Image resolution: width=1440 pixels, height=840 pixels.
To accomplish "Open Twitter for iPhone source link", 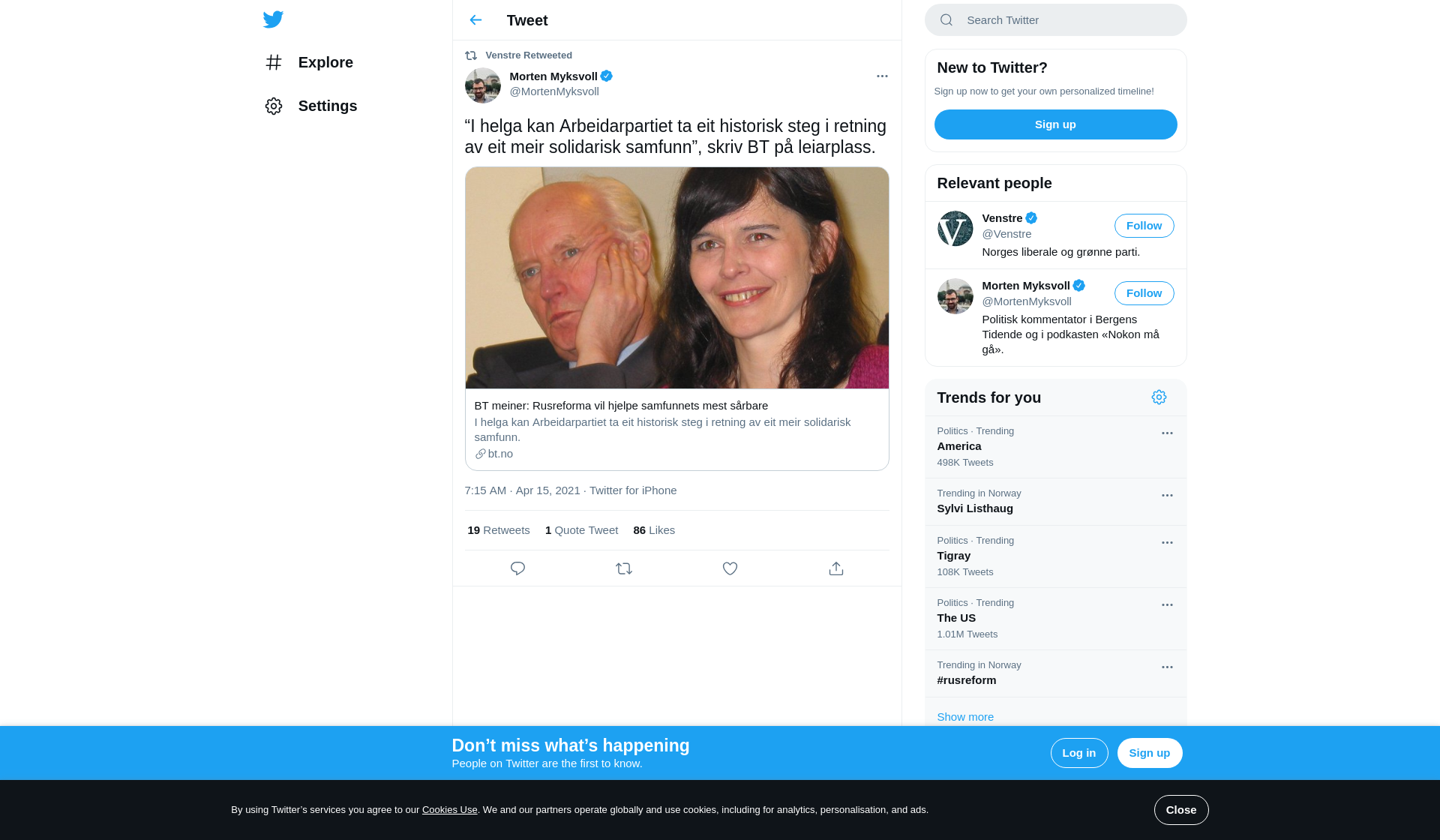I will coord(633,490).
